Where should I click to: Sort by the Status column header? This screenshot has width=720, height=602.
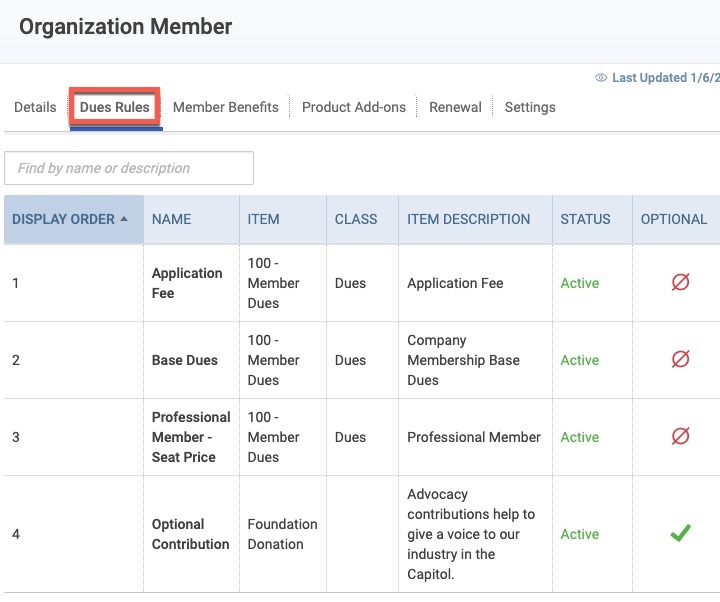(585, 219)
